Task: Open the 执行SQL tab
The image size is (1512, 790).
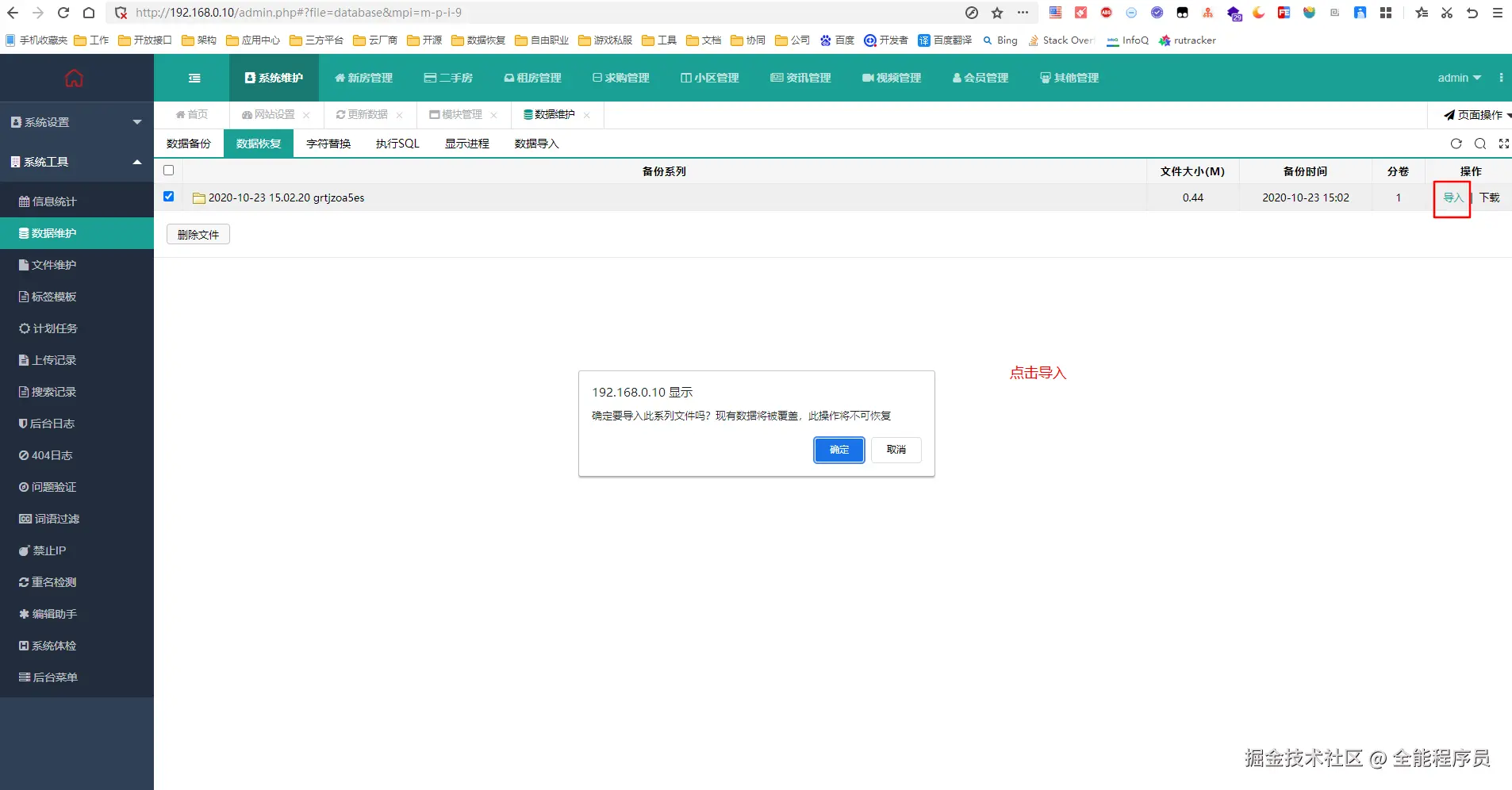Action: click(397, 144)
